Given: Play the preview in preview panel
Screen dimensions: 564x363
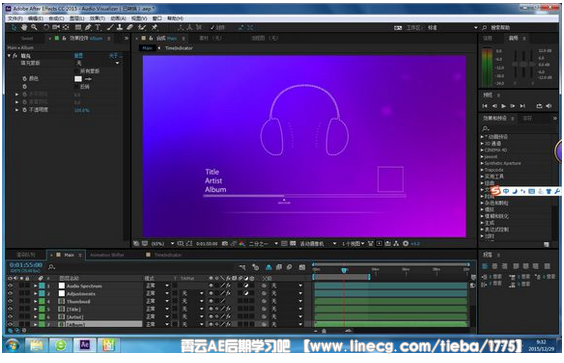Looking at the screenshot, I should 504,106.
